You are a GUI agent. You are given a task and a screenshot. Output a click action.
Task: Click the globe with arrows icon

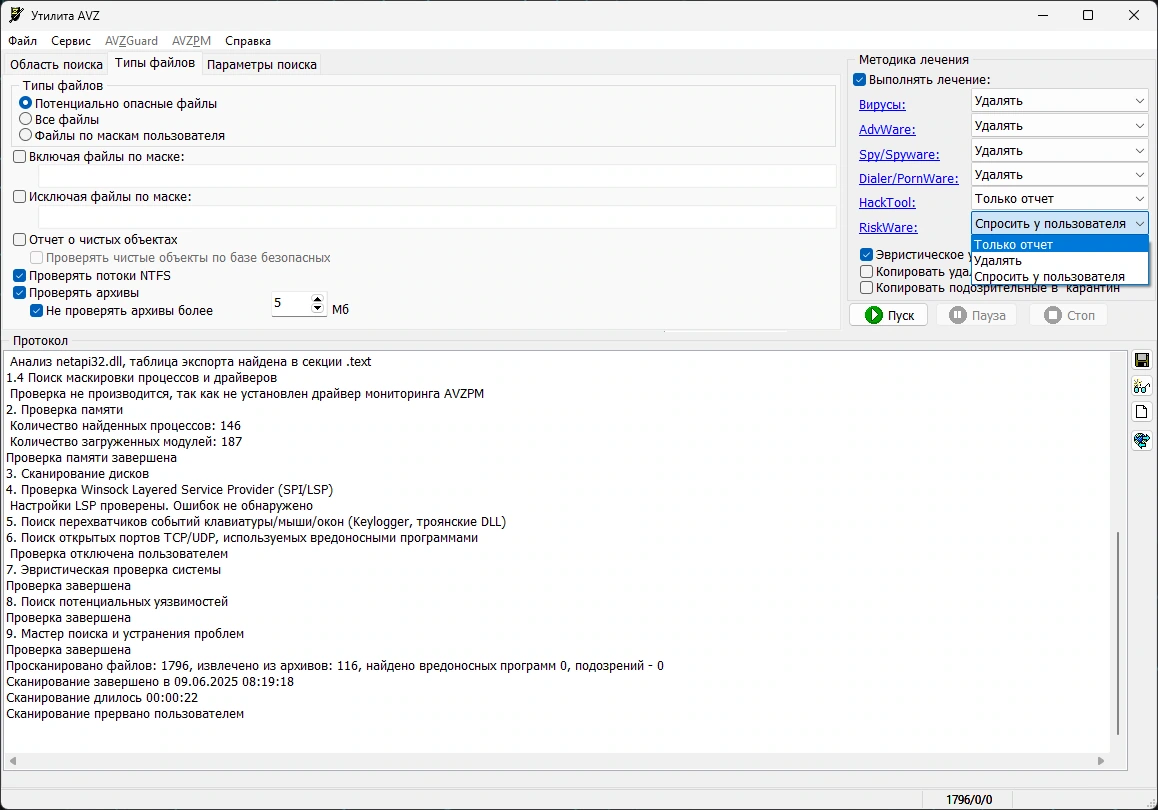click(x=1142, y=440)
